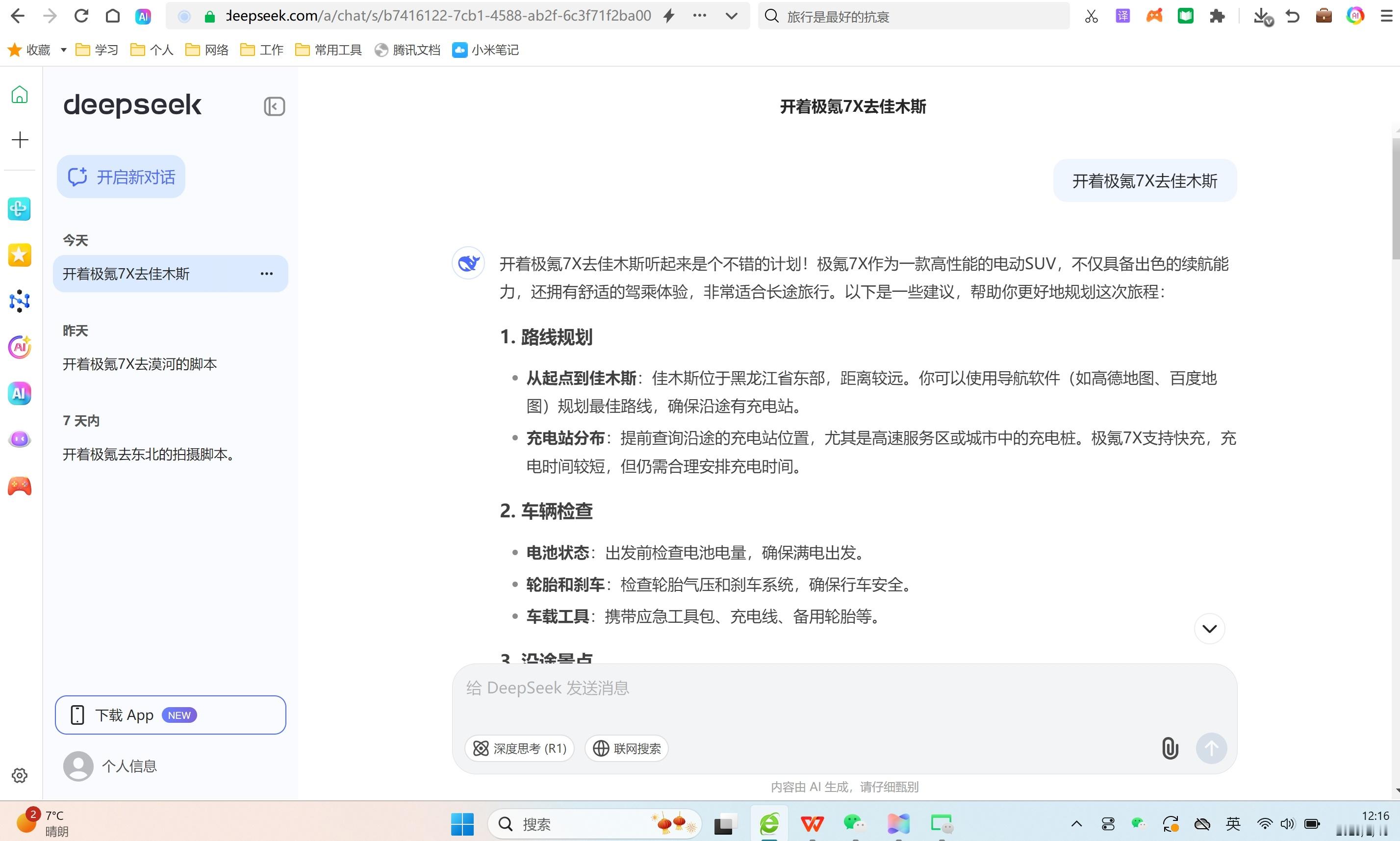Open the 常用工具 bookmark folder
This screenshot has height=841, width=1400.
(x=329, y=50)
